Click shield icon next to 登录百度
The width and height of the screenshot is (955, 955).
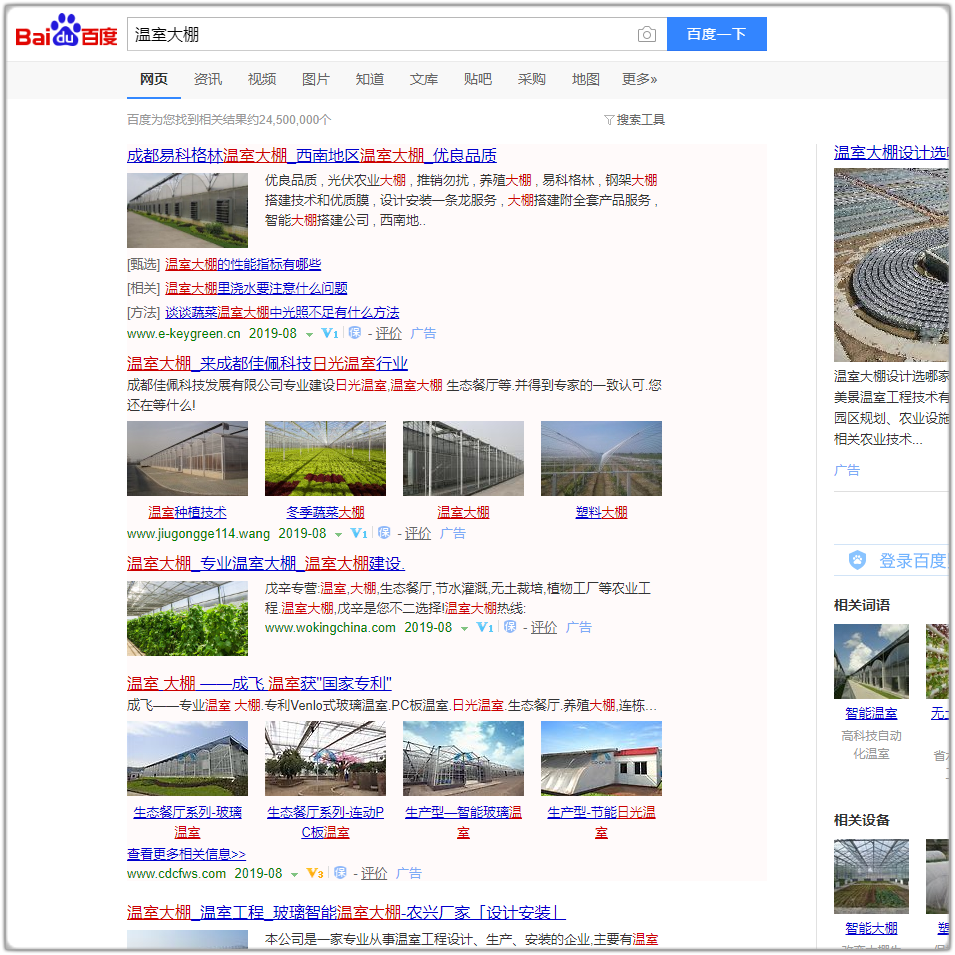pyautogui.click(x=857, y=561)
